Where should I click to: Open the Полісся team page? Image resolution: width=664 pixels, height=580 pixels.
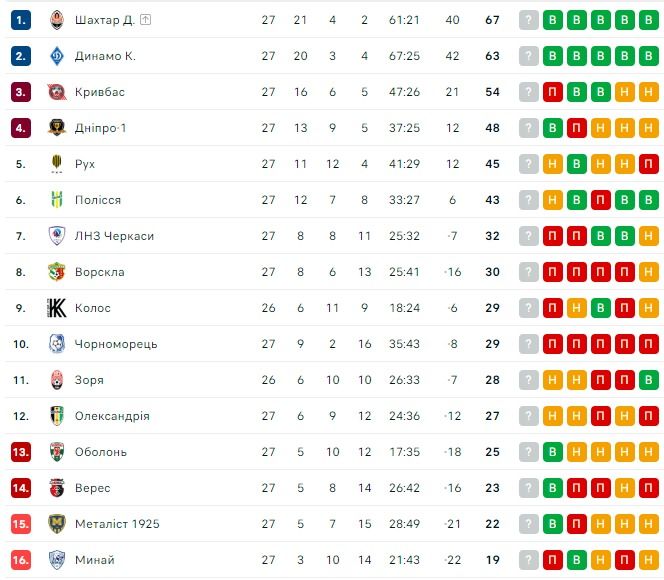tap(98, 200)
